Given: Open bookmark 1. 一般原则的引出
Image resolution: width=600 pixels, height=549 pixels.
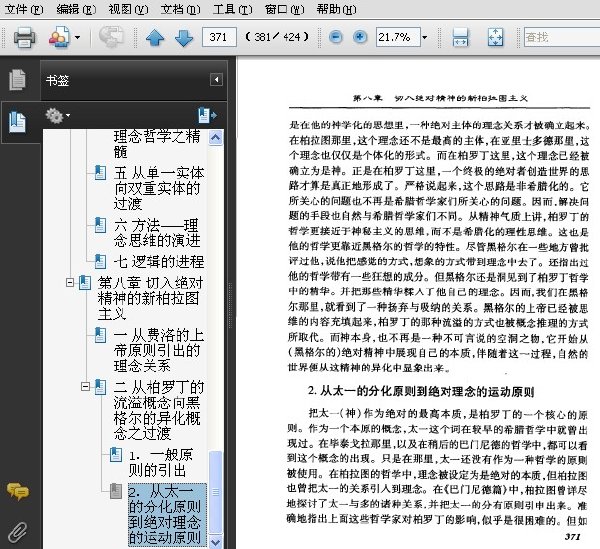Looking at the screenshot, I should (x=161, y=463).
